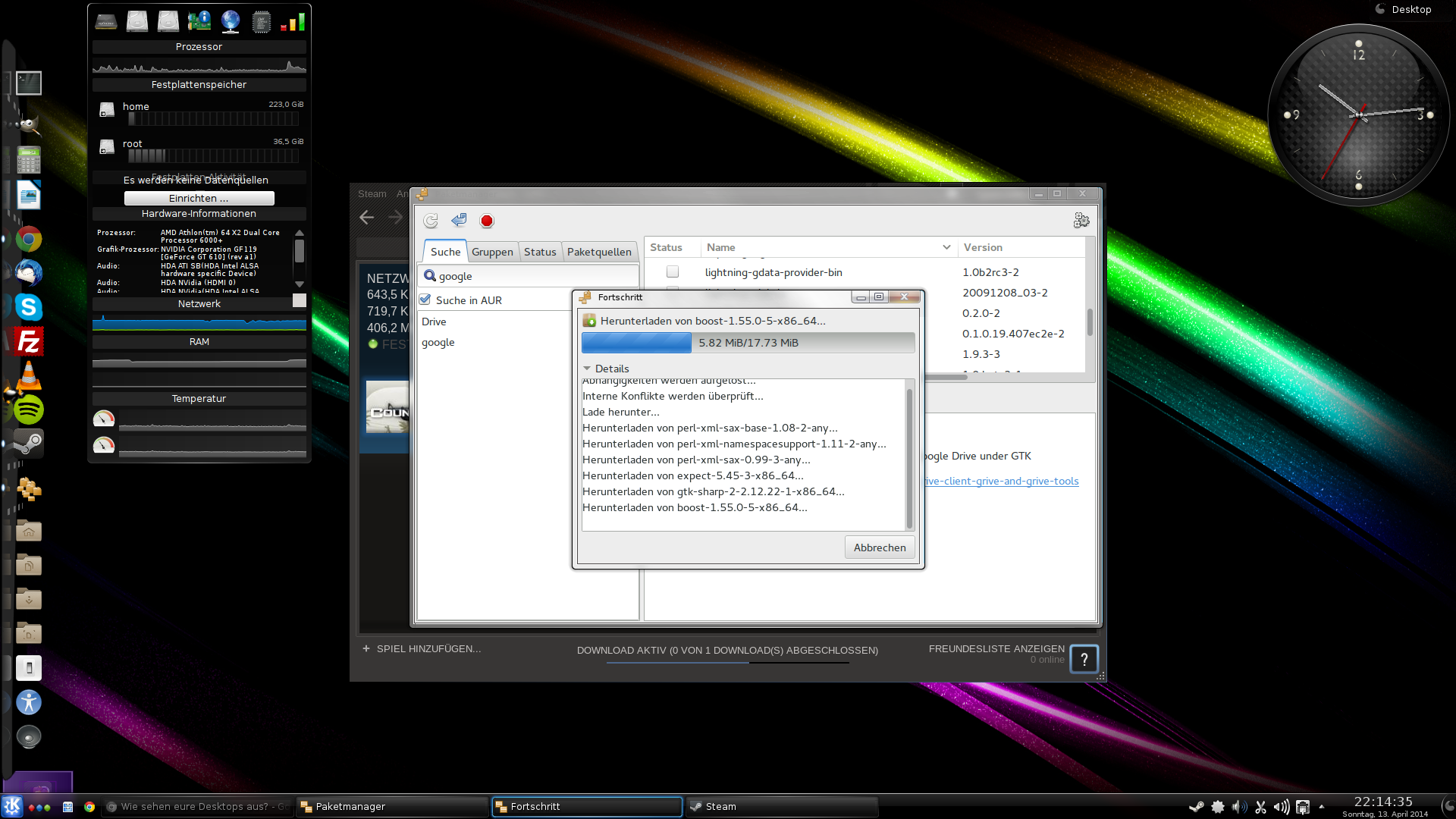Screen dimensions: 1456x819
Task: Click the blue apply arrow icon
Action: [x=459, y=221]
